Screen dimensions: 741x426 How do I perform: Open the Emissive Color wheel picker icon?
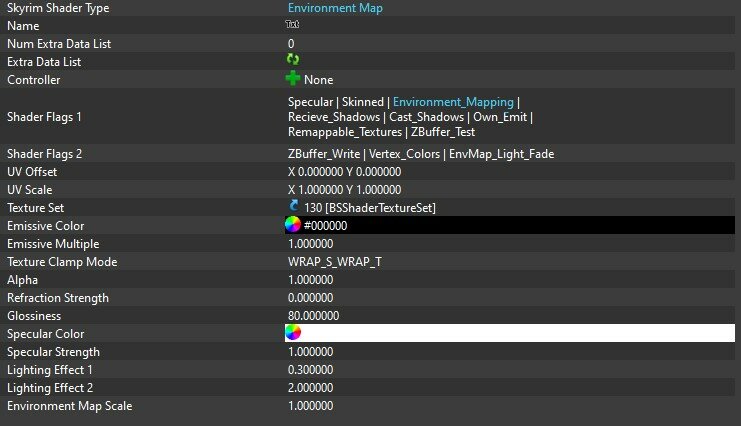(293, 224)
